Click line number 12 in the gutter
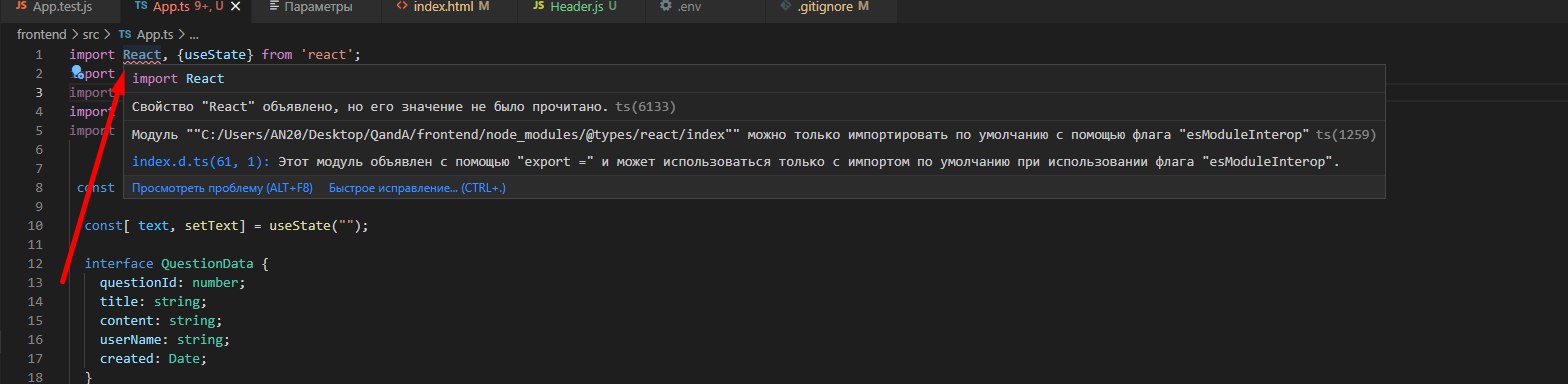Screen dimensions: 1568x384 [x=35, y=265]
